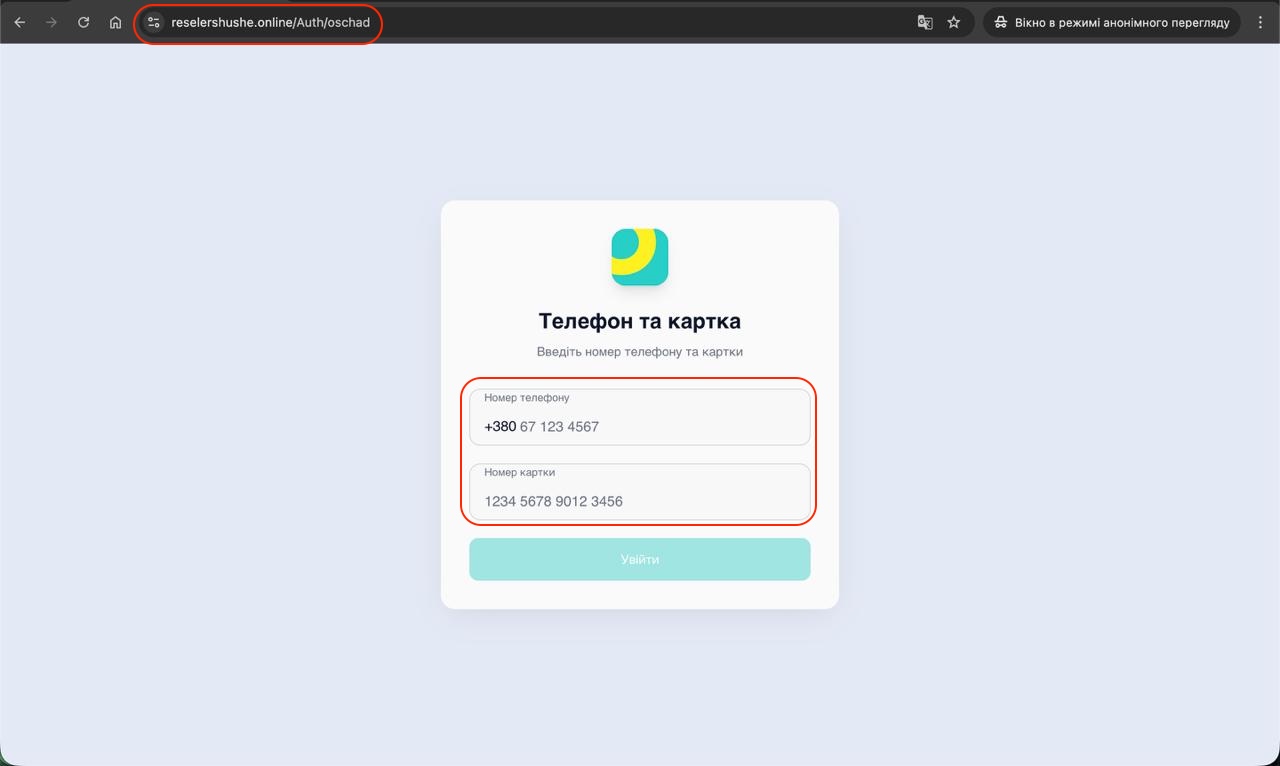Click the browser Forward arrow
This screenshot has width=1280, height=766.
[x=51, y=22]
